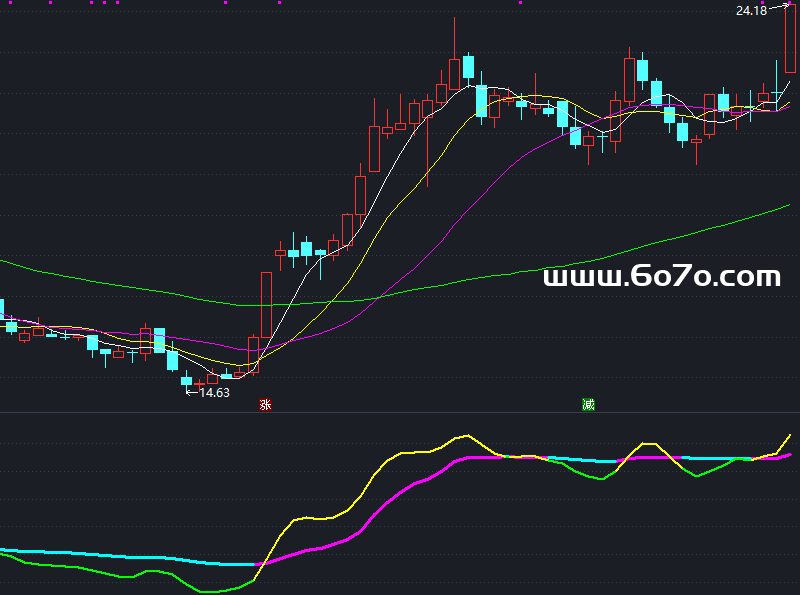Click the divider line between chart and indicator panel

[400, 412]
